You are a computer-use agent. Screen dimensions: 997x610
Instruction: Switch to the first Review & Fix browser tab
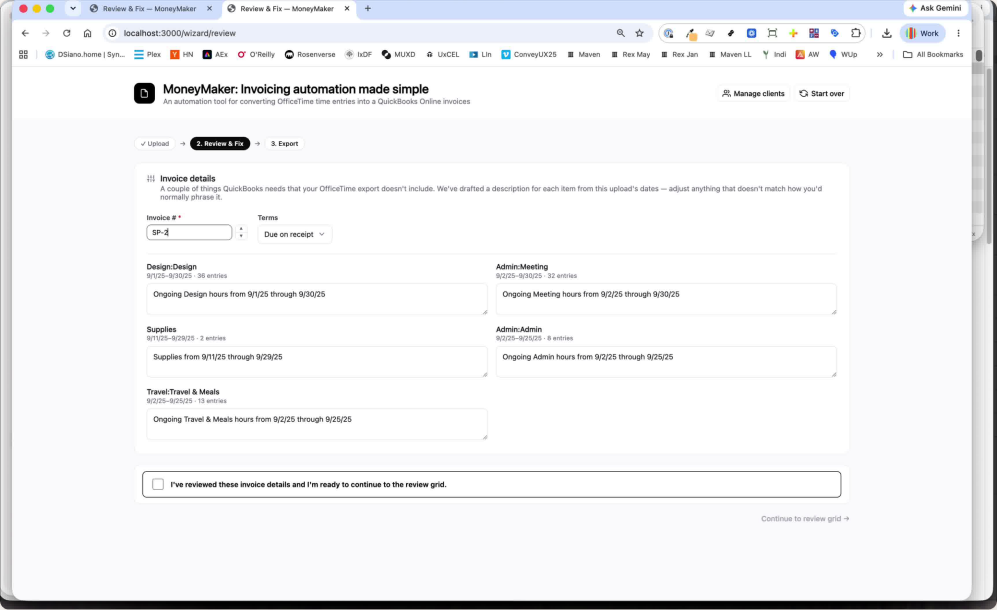point(149,9)
